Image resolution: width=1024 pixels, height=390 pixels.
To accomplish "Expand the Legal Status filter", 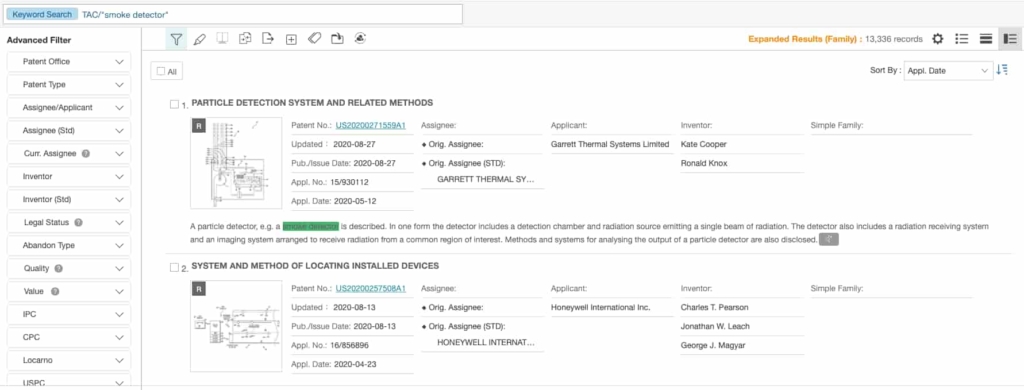I will pyautogui.click(x=69, y=222).
